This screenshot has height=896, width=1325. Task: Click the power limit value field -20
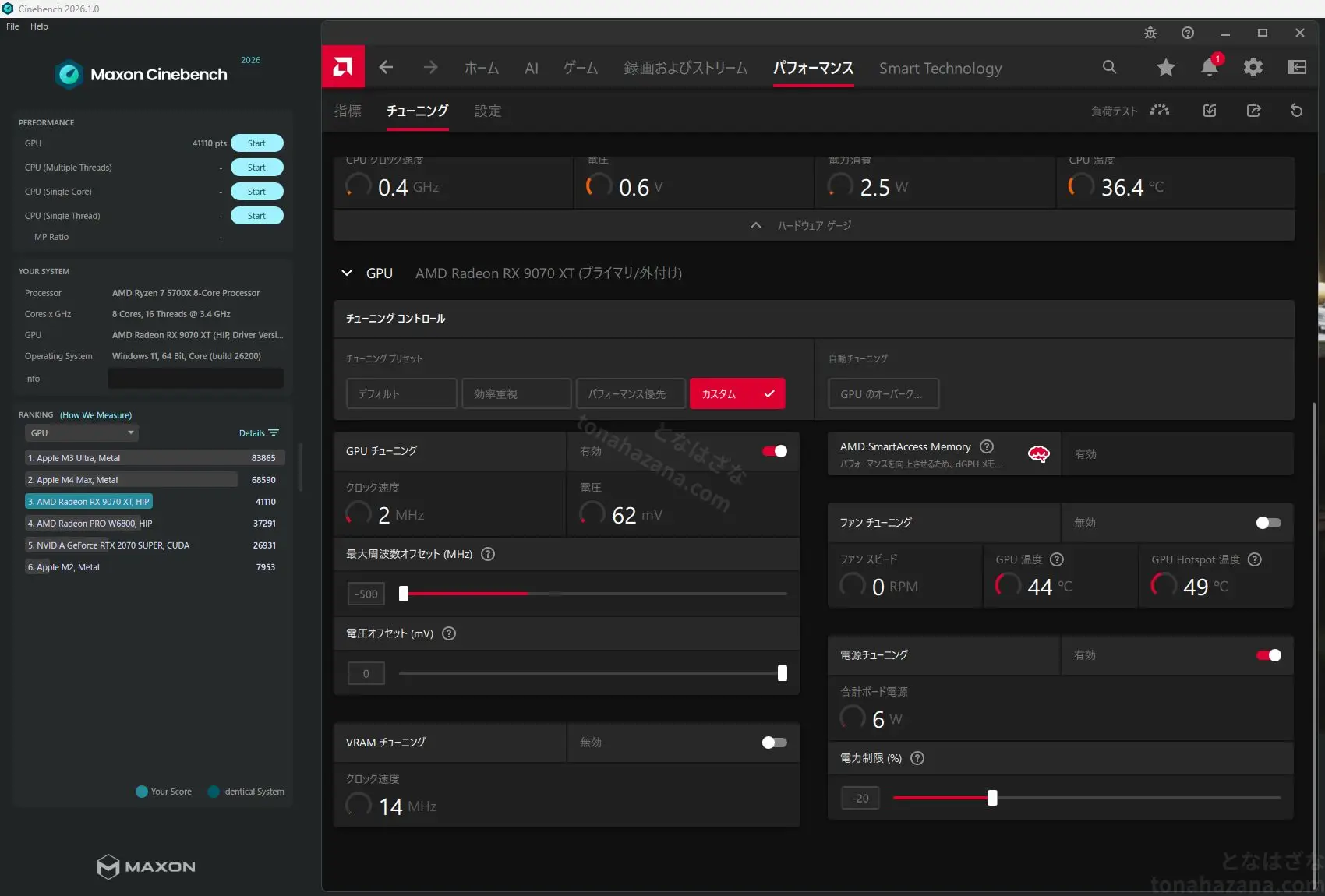point(860,798)
